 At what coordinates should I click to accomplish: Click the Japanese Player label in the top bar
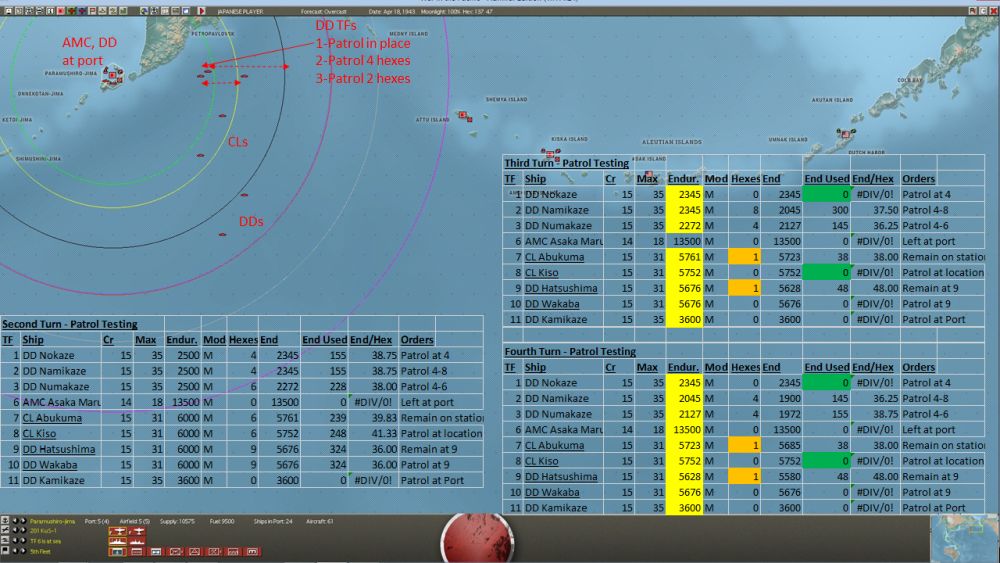240,11
